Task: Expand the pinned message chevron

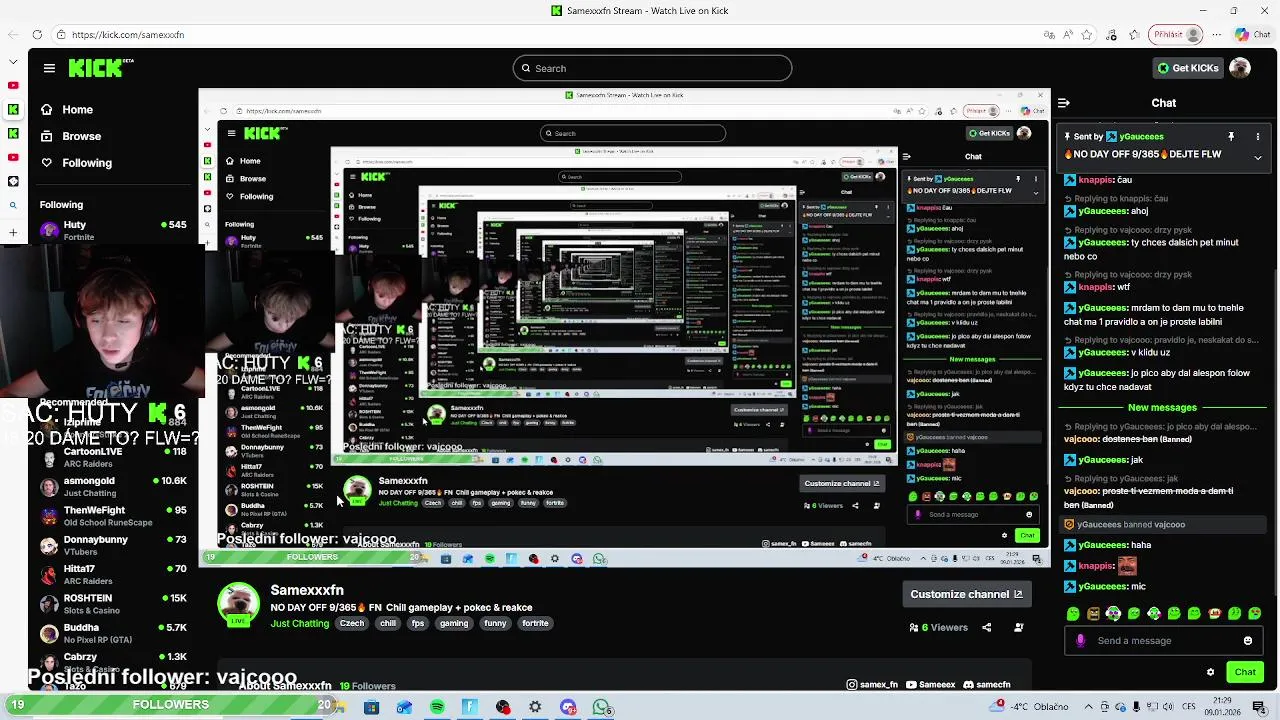Action: pyautogui.click(x=1258, y=157)
